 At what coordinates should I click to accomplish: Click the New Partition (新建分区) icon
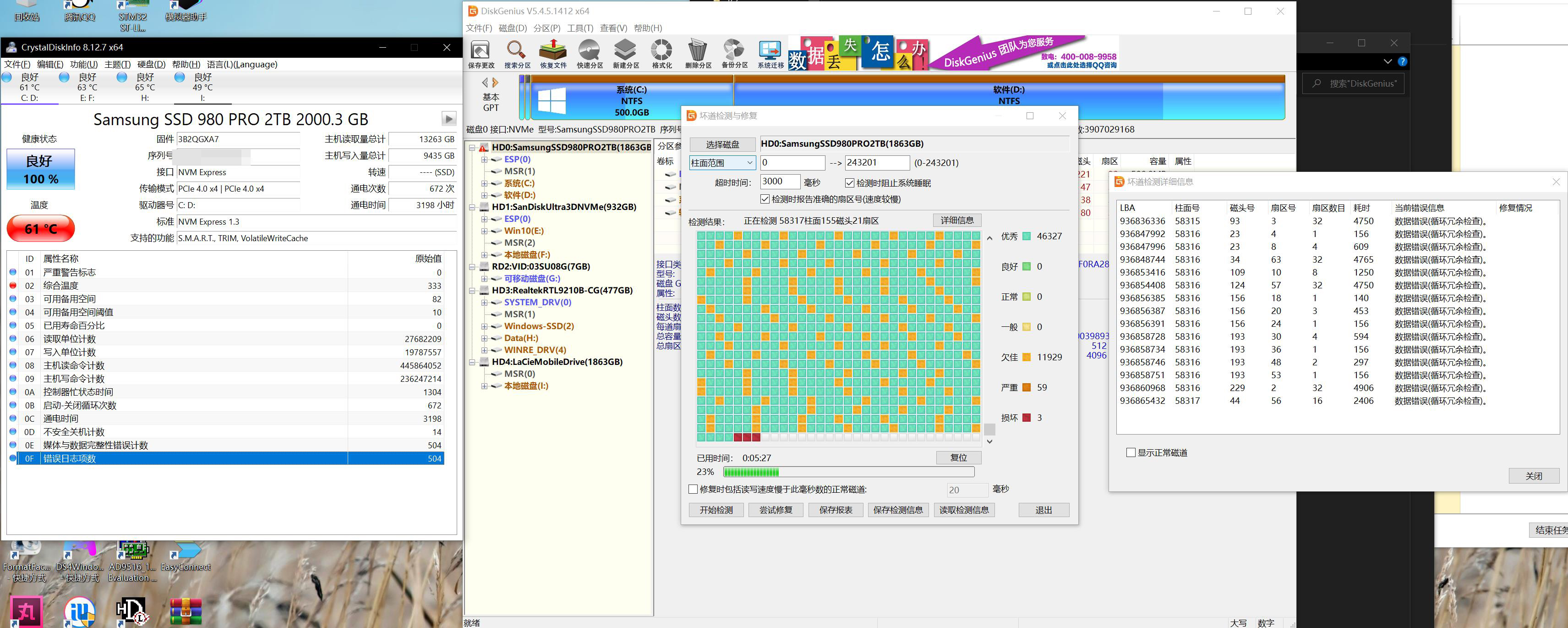pos(626,54)
